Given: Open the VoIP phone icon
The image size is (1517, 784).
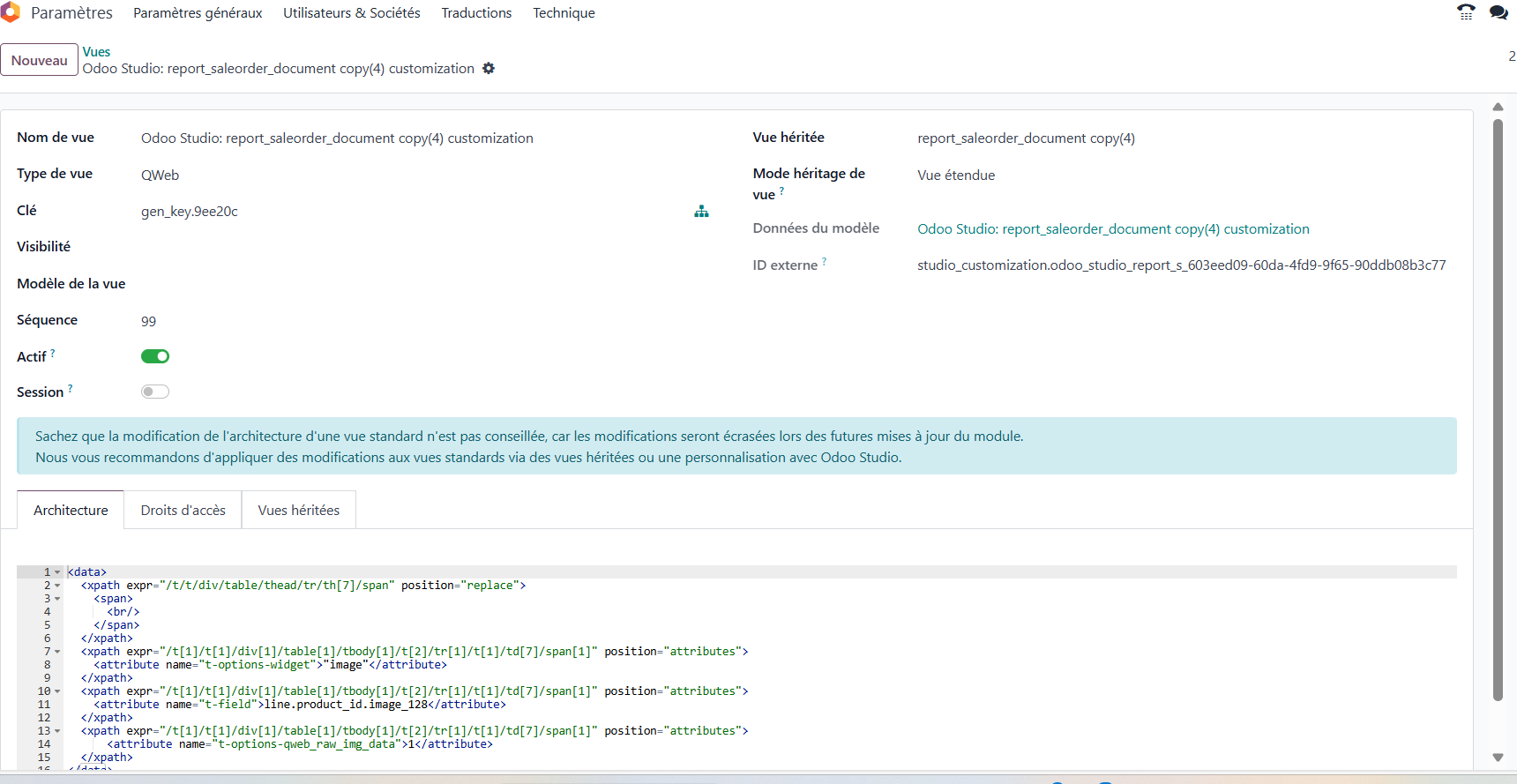Looking at the screenshot, I should coord(1466,12).
